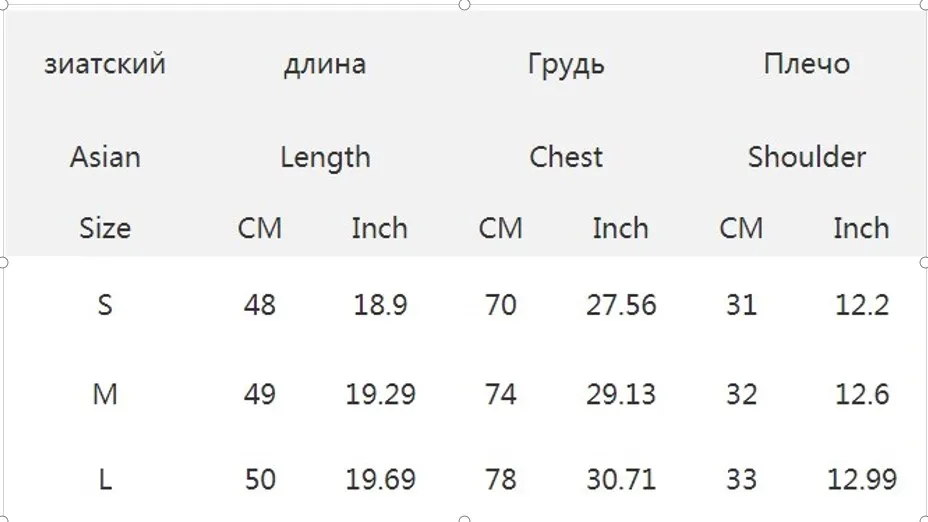
Task: Select the Shoulder column header
Action: 807,157
